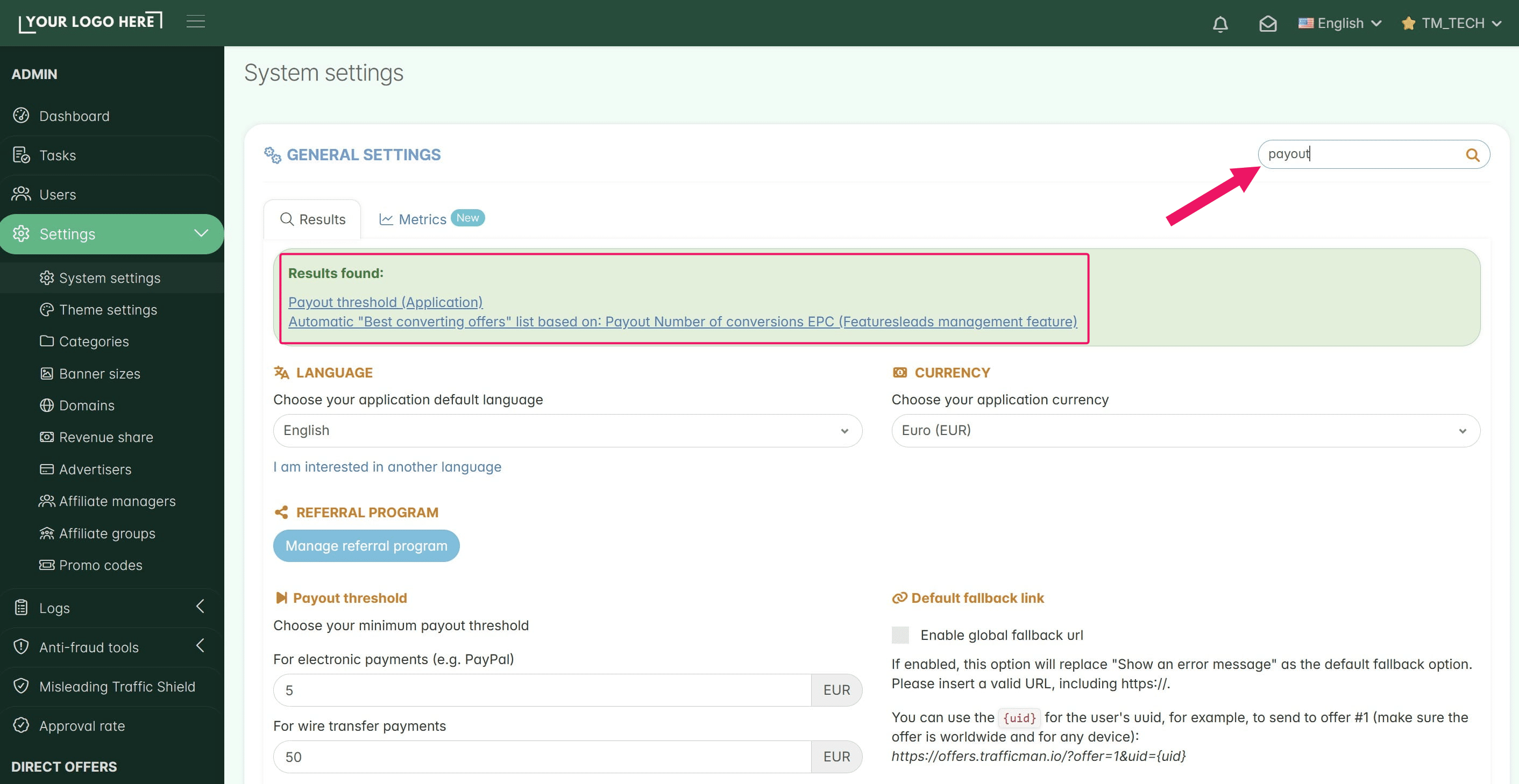Click the Domains globe icon
The height and width of the screenshot is (784, 1519).
coord(47,405)
